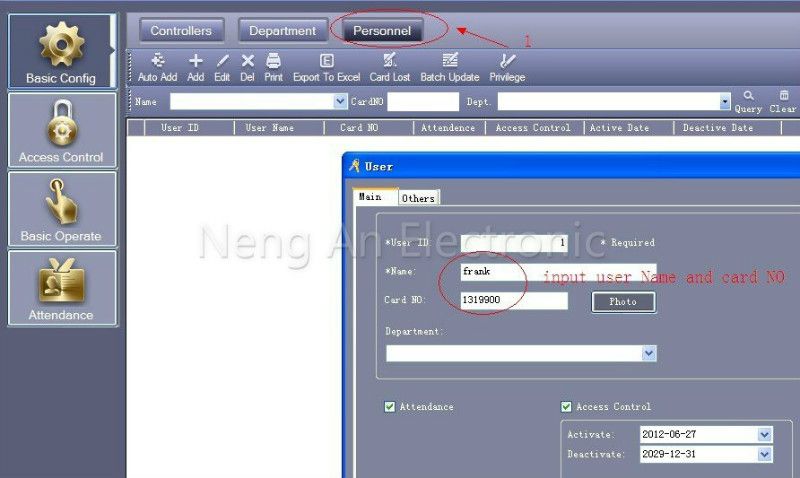The height and width of the screenshot is (478, 800).
Task: Open the Privilege tool
Action: pos(507,61)
